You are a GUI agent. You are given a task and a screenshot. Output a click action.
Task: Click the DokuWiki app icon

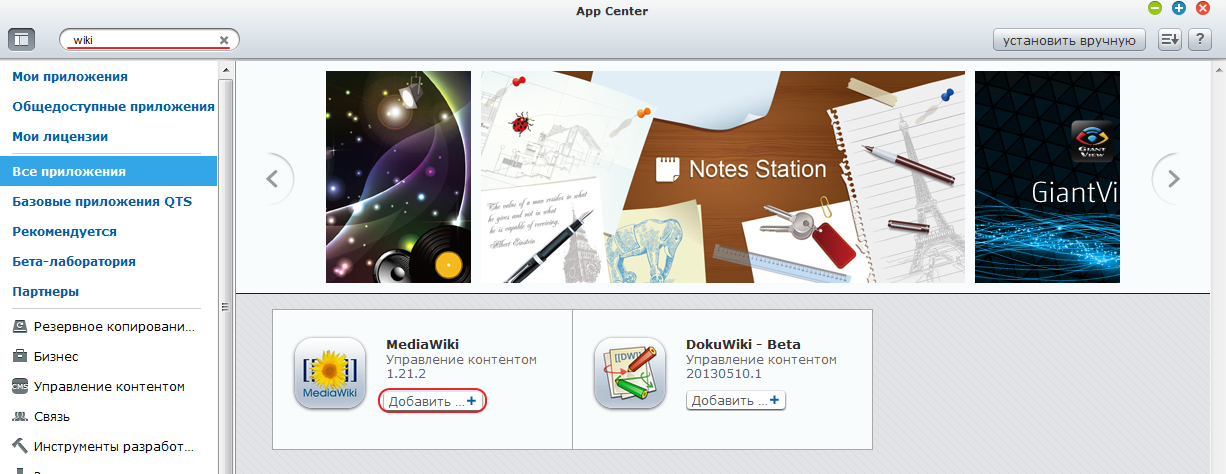(x=629, y=373)
